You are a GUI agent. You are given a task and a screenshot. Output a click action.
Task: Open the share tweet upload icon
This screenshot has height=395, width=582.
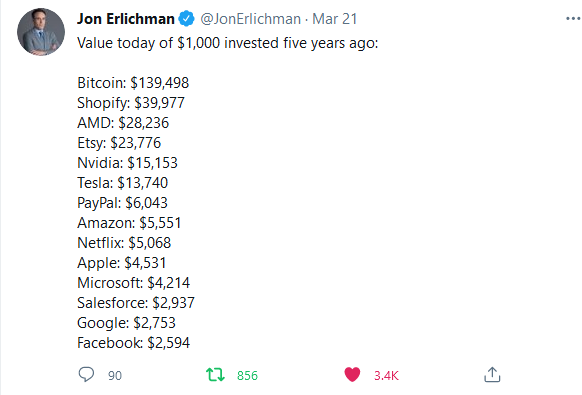(x=492, y=374)
